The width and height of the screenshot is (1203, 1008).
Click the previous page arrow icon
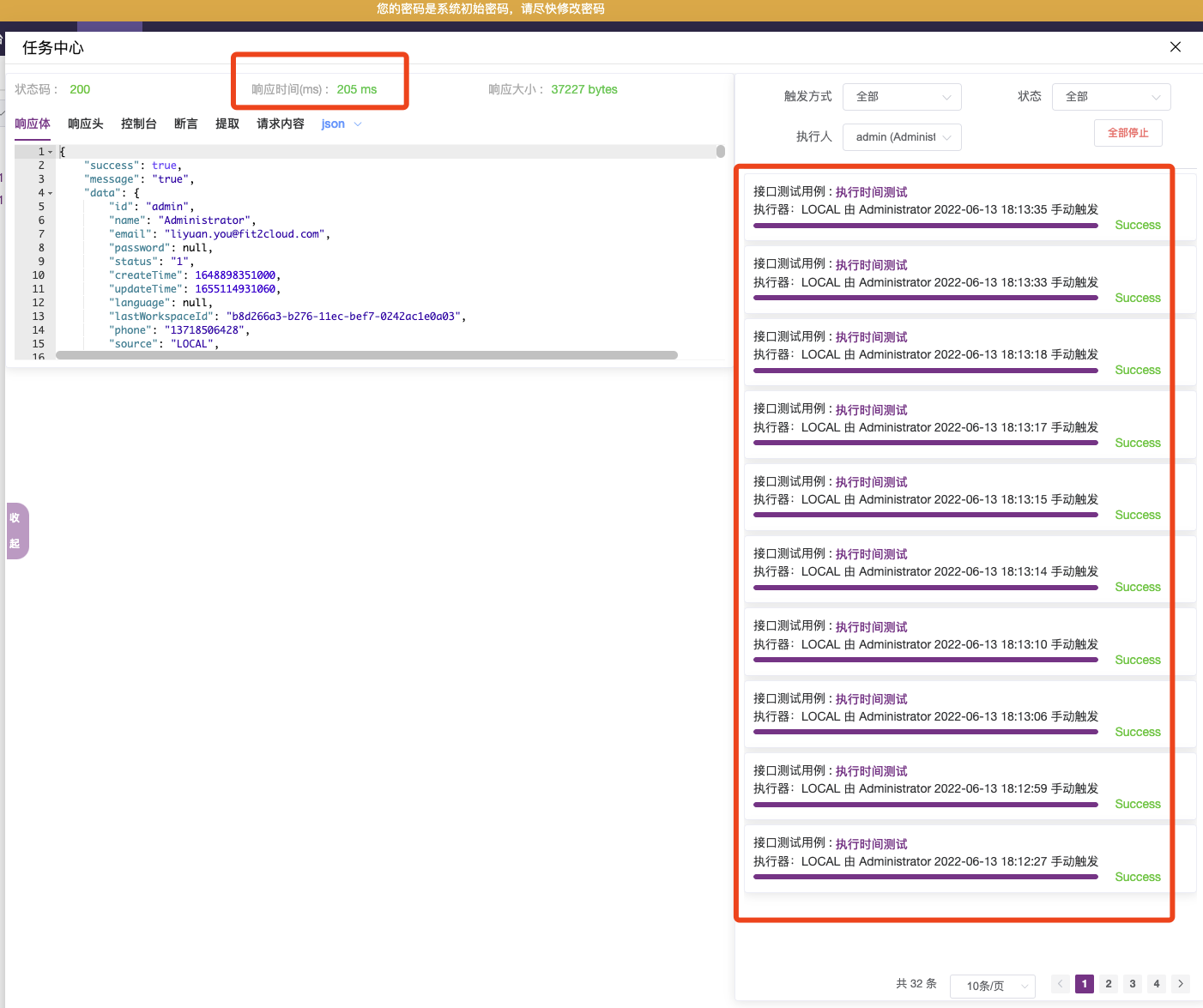coord(1060,984)
